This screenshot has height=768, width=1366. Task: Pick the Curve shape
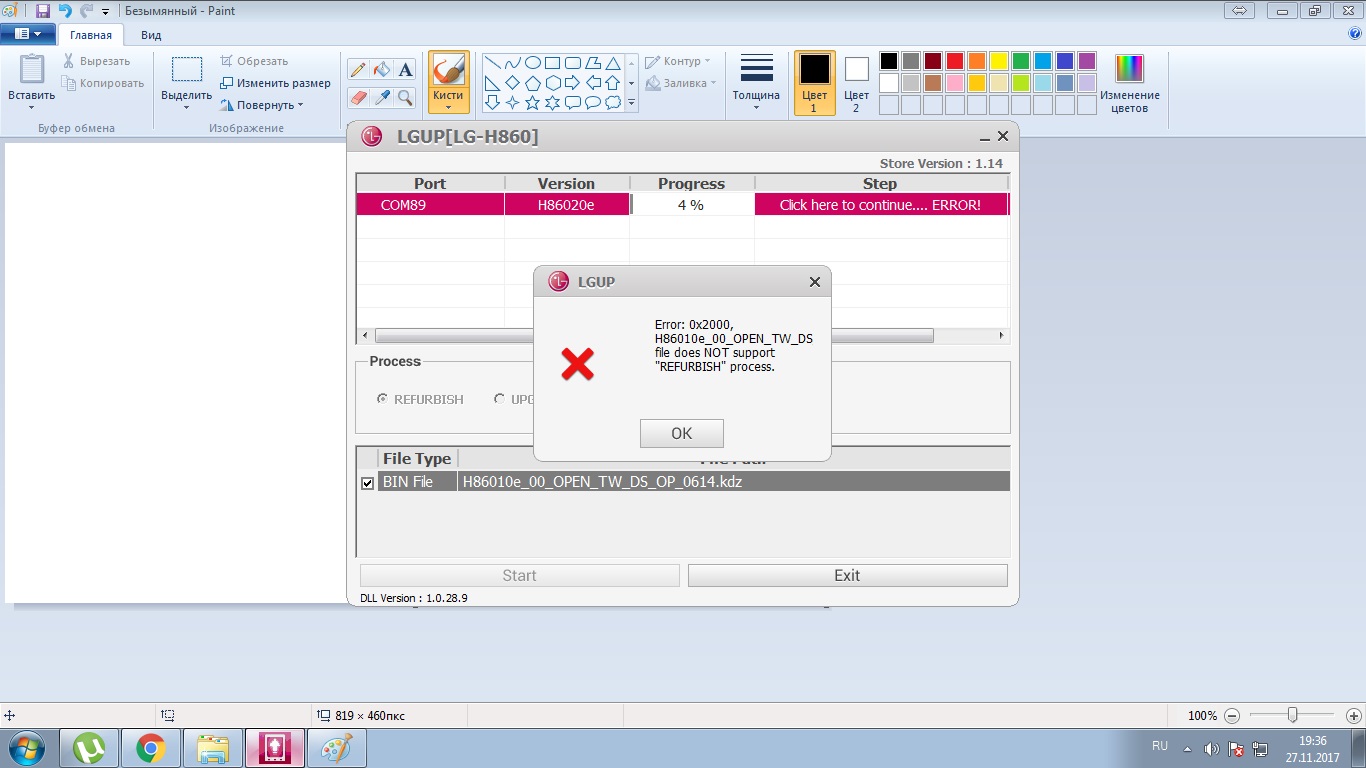coord(512,62)
